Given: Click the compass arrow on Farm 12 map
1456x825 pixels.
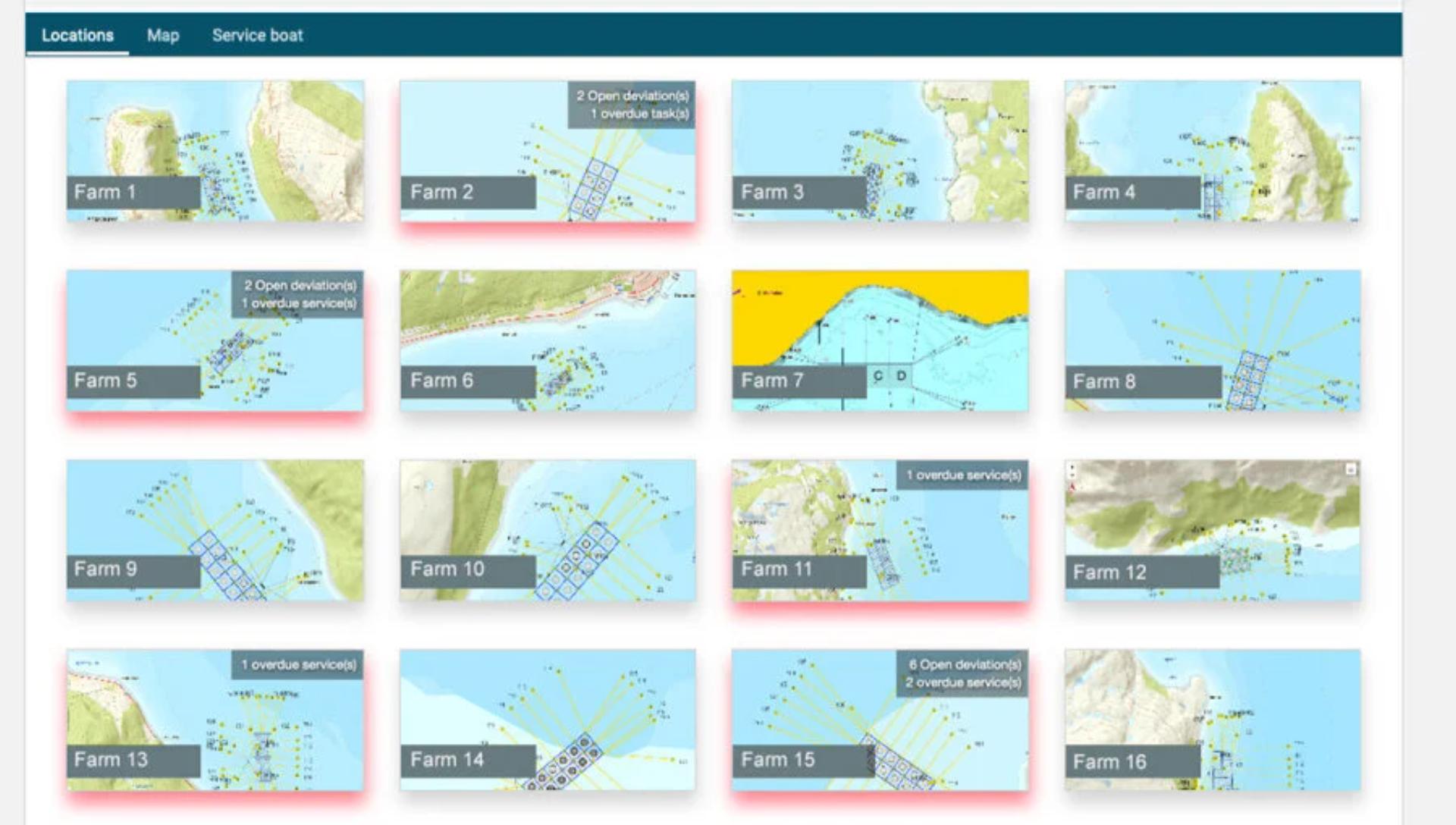Looking at the screenshot, I should click(x=1072, y=488).
